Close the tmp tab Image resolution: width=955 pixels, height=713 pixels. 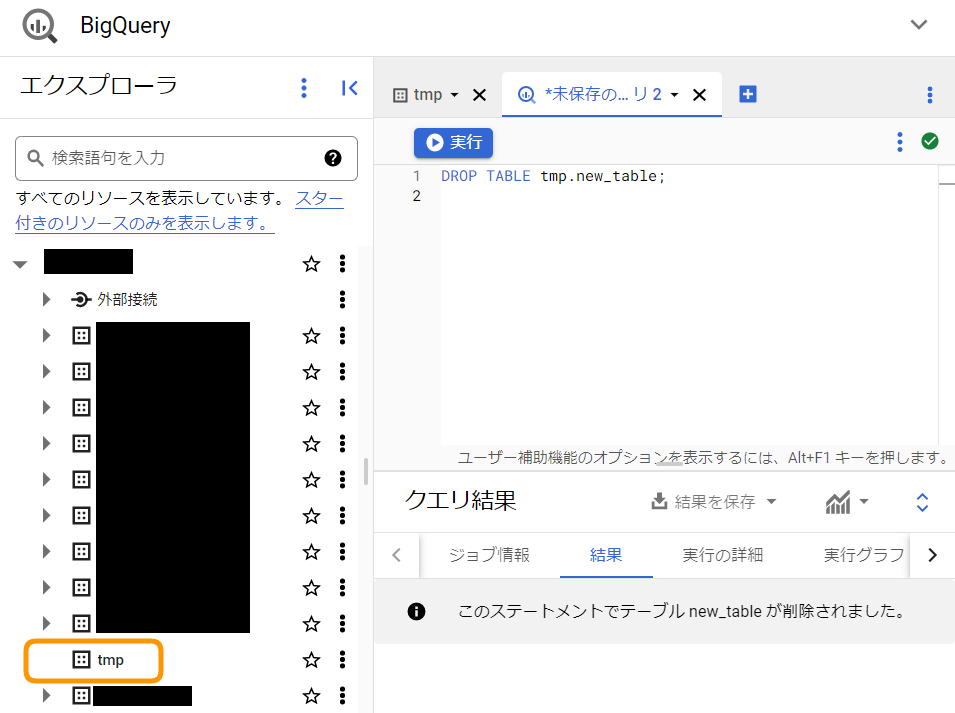coord(479,95)
